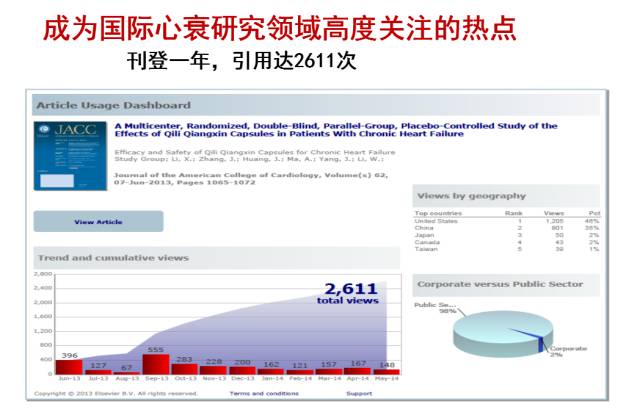Select the Sep-13 bar showing 555 views
640x415 pixels.
(x=156, y=366)
